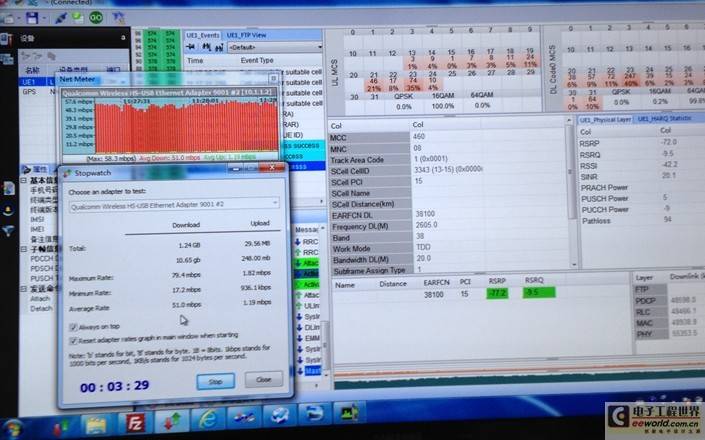Click the filter funnel icon in left sidebar

(x=8, y=231)
